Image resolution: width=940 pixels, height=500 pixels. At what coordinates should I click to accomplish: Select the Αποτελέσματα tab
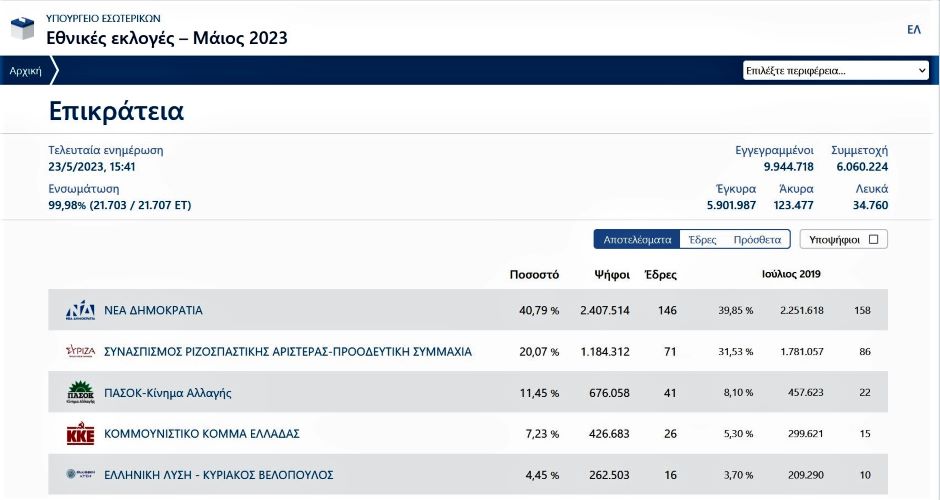click(637, 240)
